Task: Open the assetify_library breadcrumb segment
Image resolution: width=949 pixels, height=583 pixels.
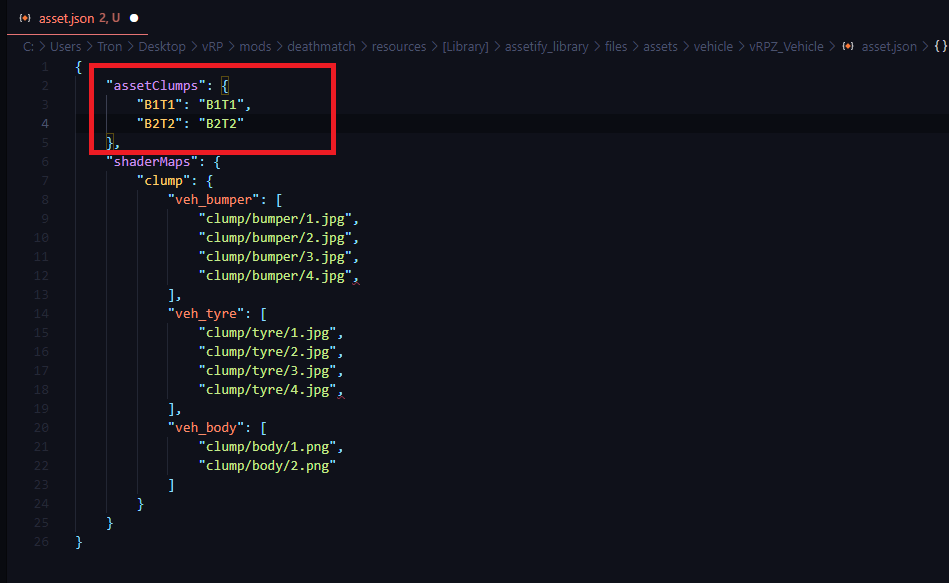Action: click(547, 47)
